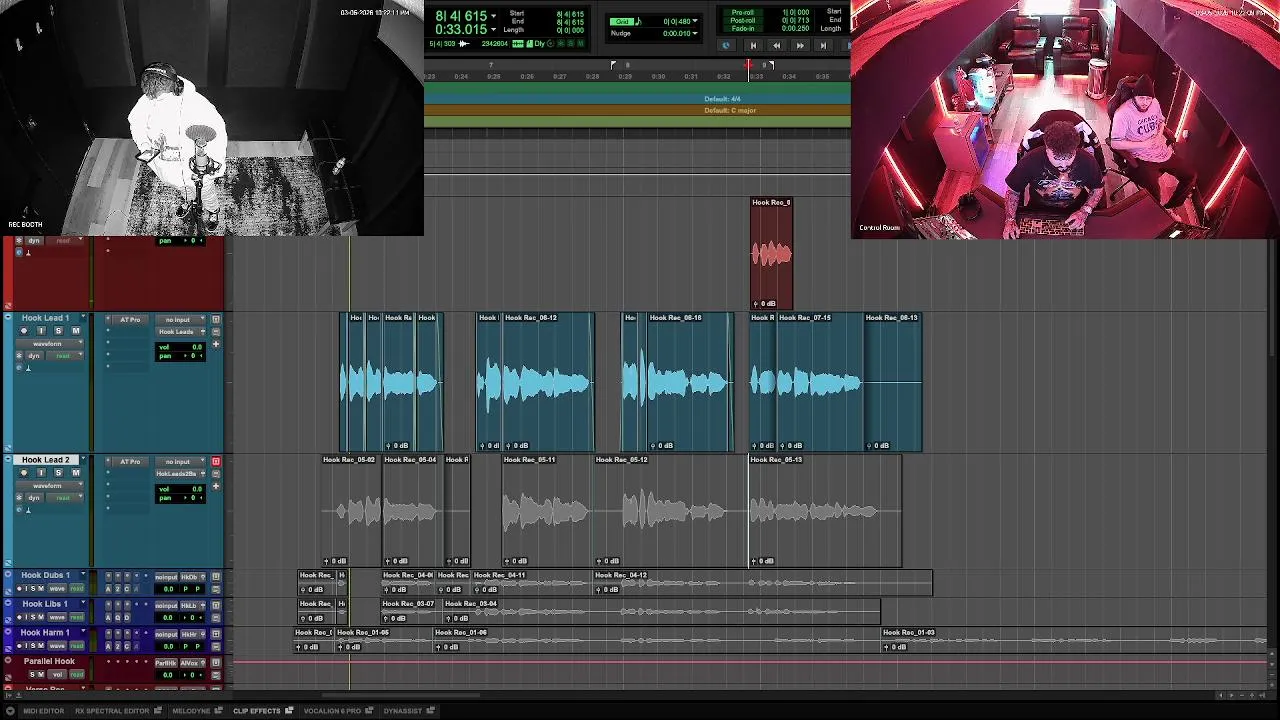This screenshot has width=1280, height=720.
Task: Solo the Hook Lead 2 track
Action: point(58,473)
